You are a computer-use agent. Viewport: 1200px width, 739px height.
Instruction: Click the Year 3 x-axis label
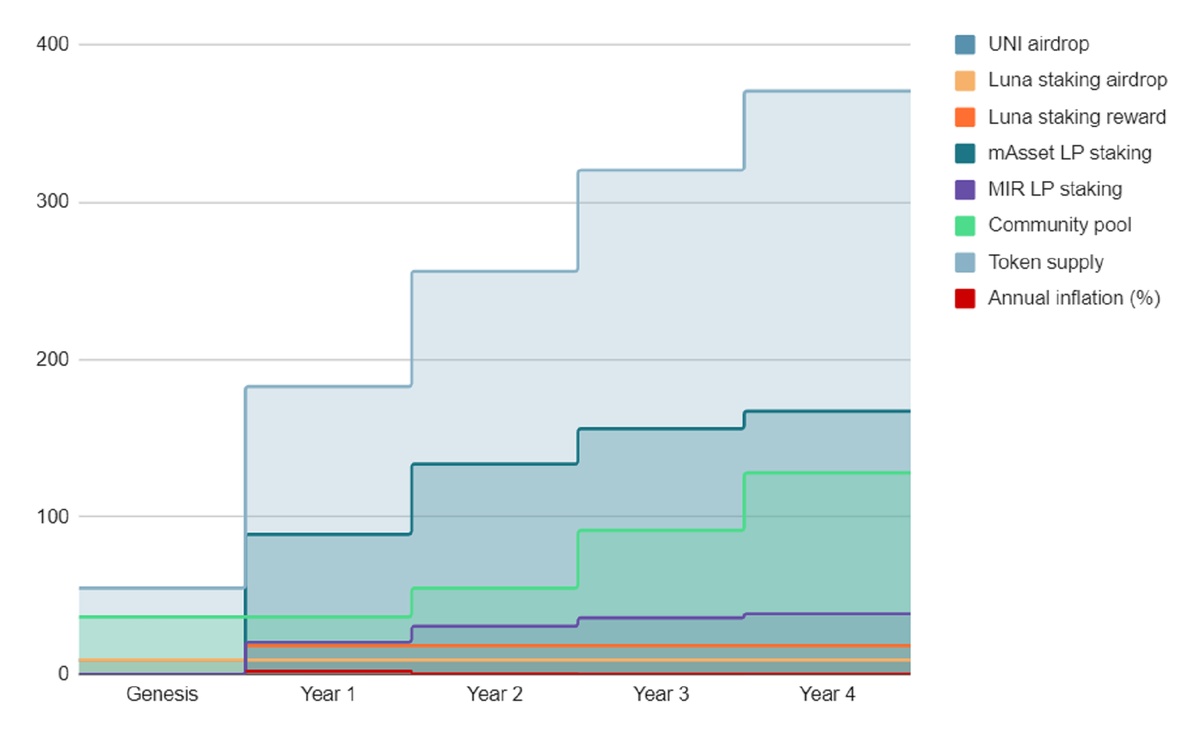(660, 694)
